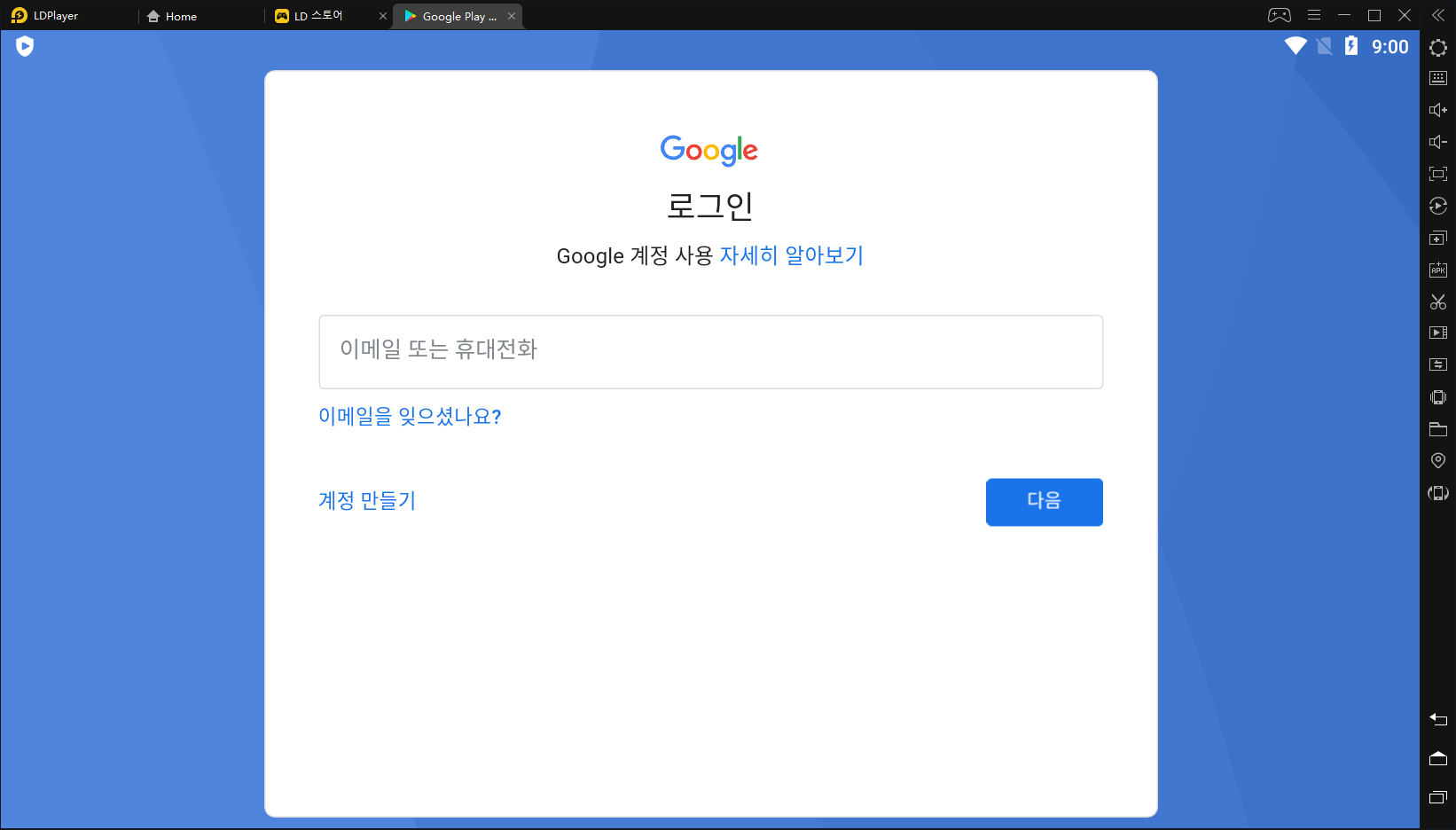Screen dimensions: 1456x830
Task: Open keyboard mapping tool
Action: [1438, 78]
